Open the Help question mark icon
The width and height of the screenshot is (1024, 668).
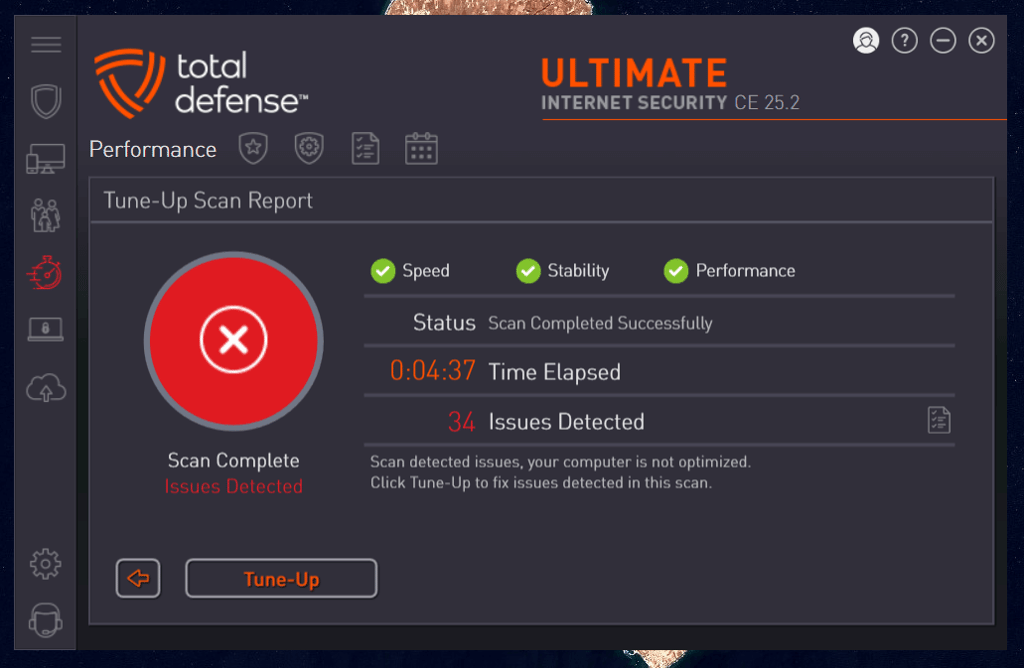pyautogui.click(x=904, y=40)
